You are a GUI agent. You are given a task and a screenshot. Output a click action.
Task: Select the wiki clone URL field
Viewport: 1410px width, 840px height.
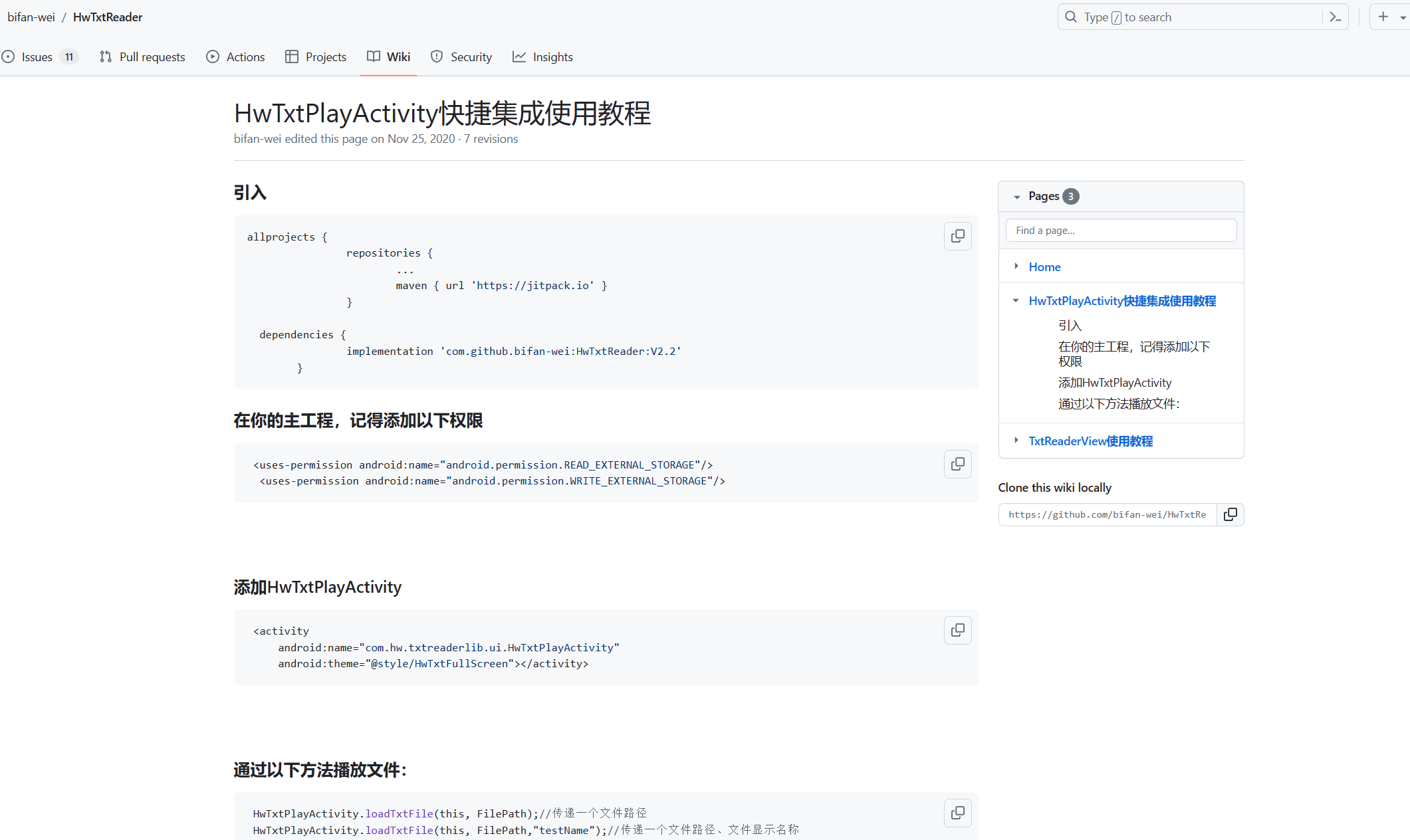click(1108, 514)
